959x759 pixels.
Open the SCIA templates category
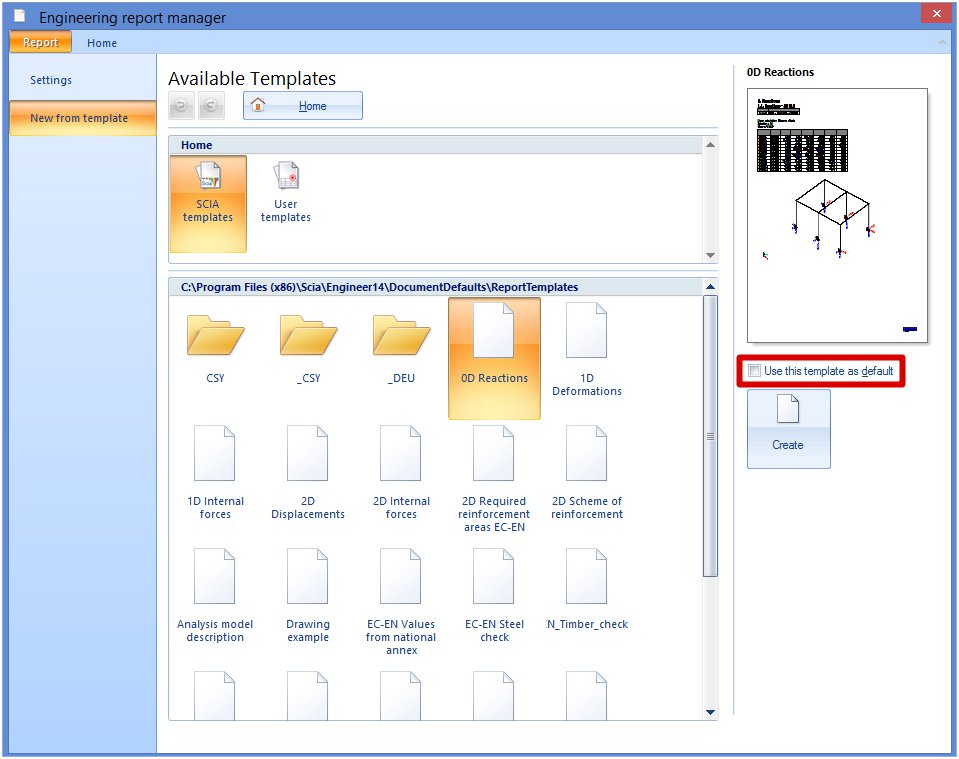coord(208,204)
